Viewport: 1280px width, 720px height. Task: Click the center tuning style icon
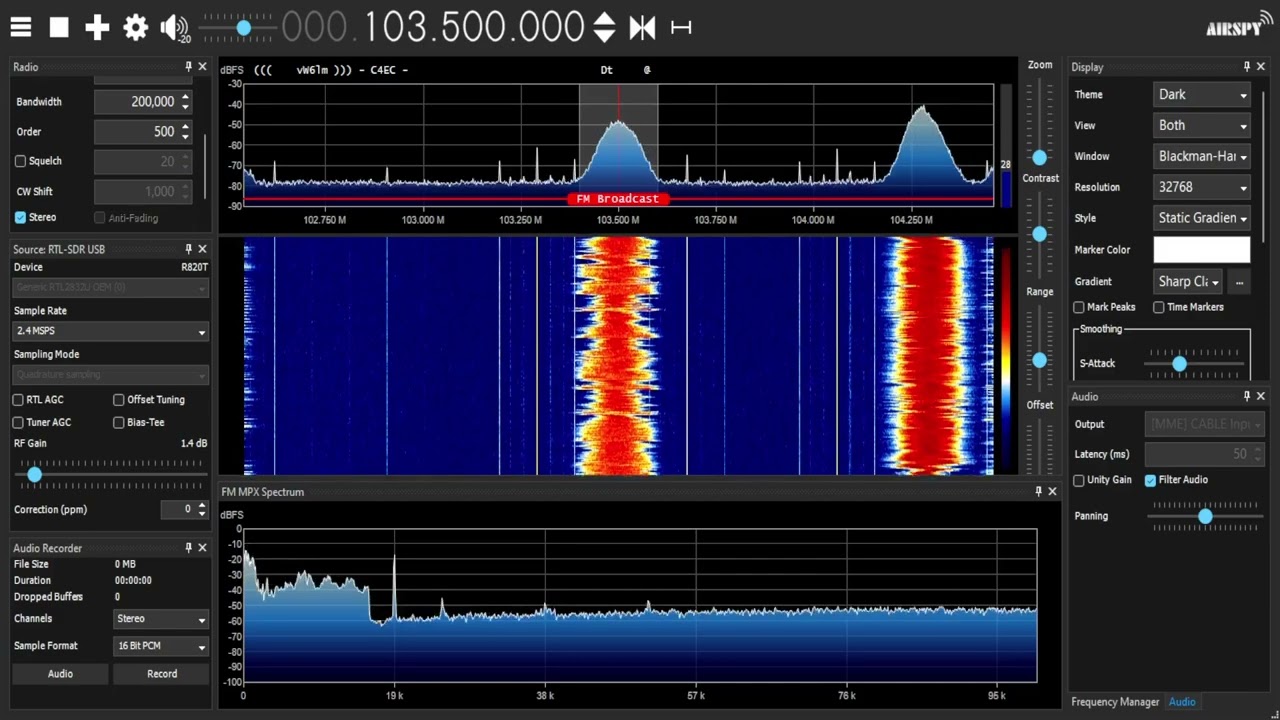coord(642,27)
